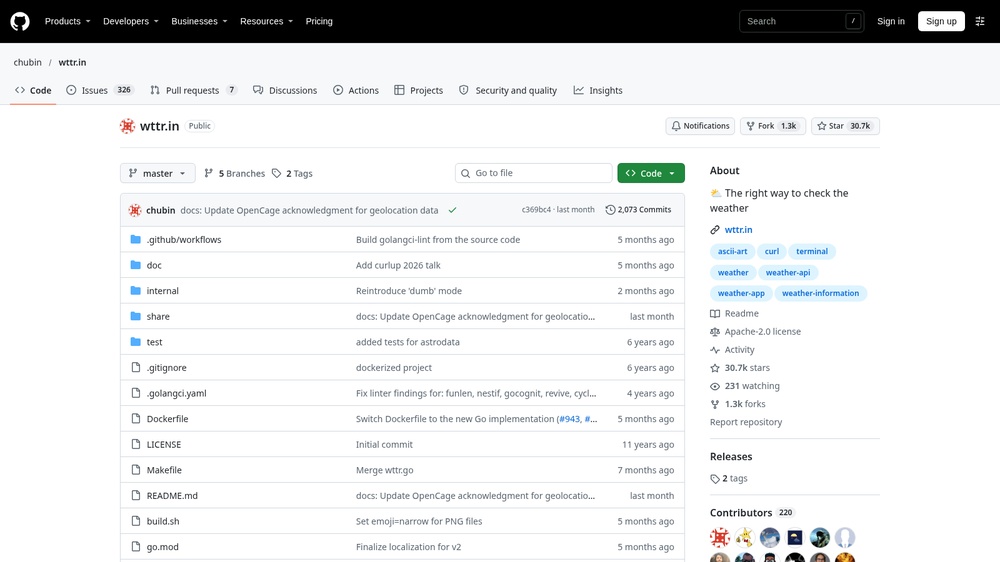Open the Projects tab

coord(418,90)
